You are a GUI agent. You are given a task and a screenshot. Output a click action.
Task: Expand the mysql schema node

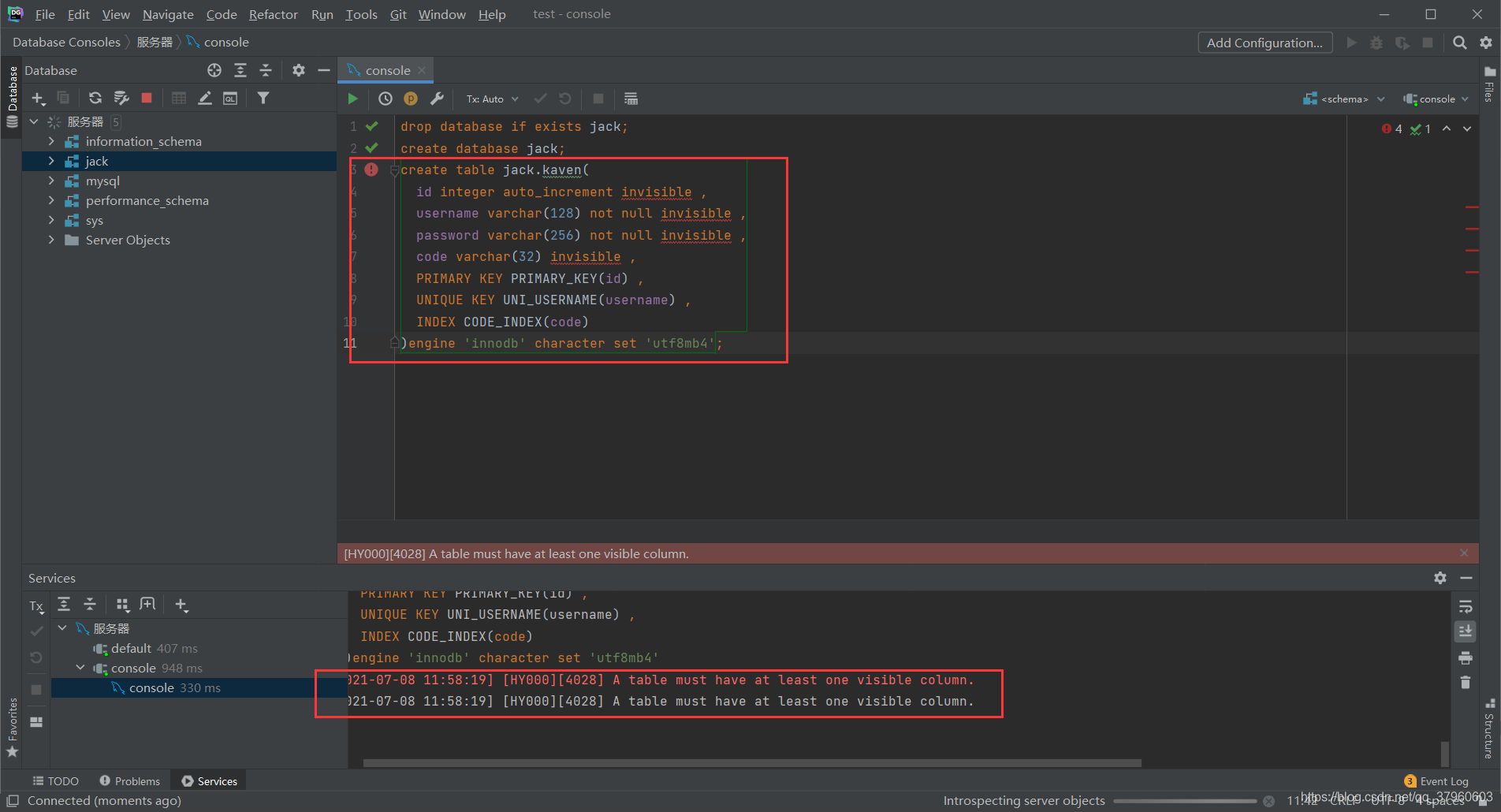coord(51,181)
